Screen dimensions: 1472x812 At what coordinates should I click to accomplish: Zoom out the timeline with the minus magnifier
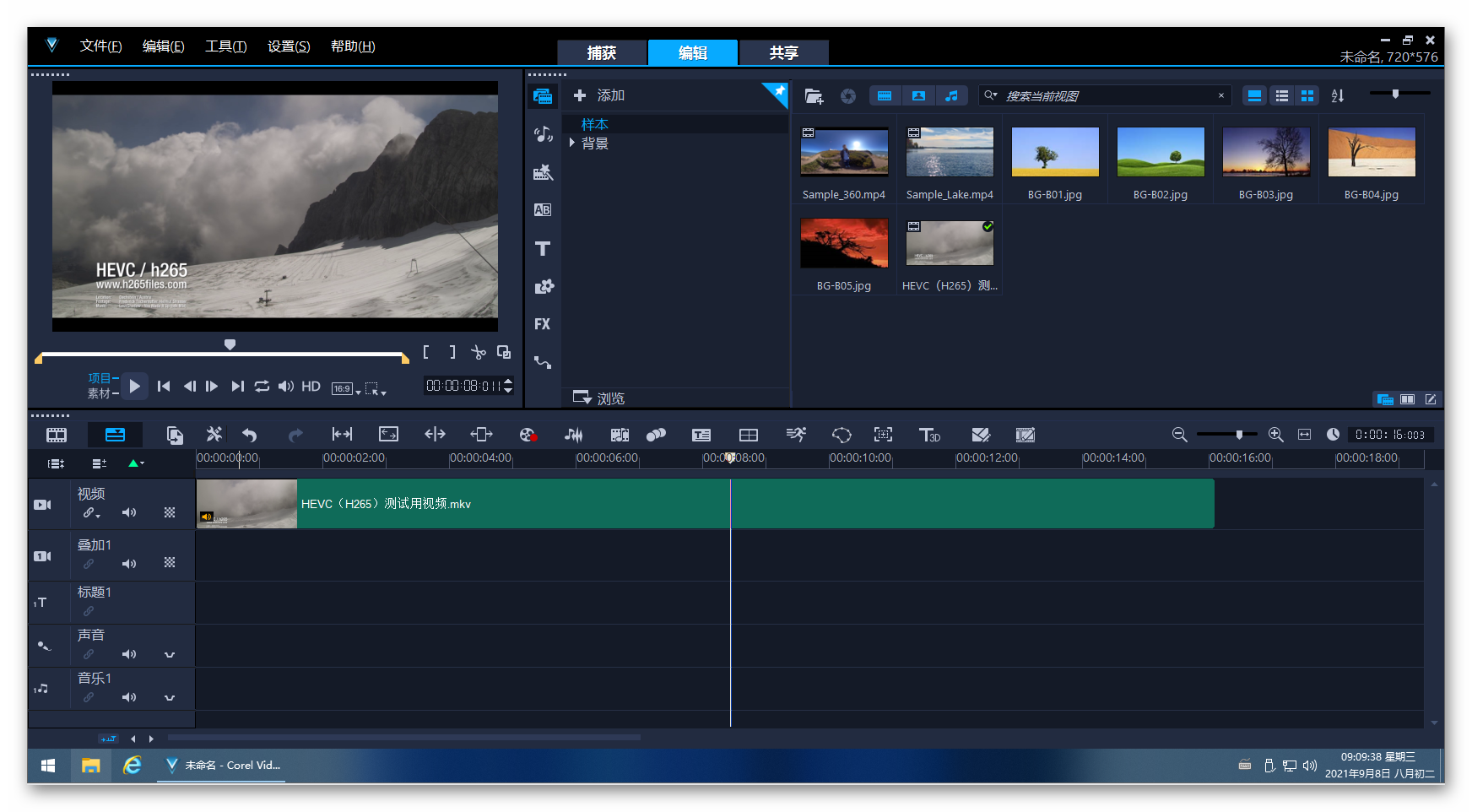coord(1180,435)
